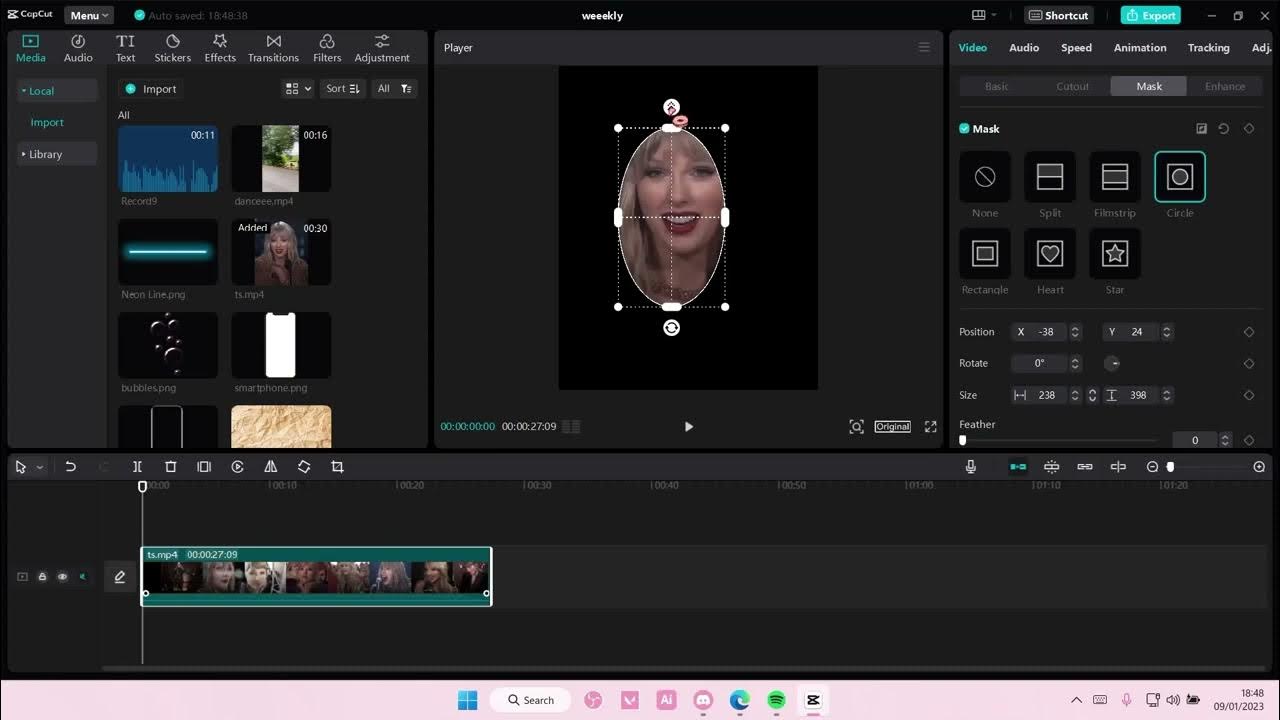Image resolution: width=1280 pixels, height=720 pixels.
Task: Open the selection tool mode dropdown
Action: click(x=40, y=468)
